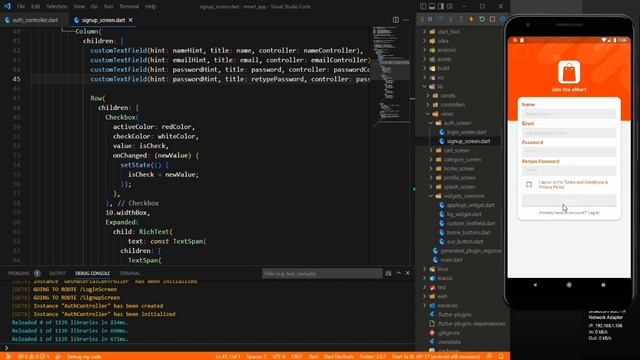
Task: Close the bottom panel with X
Action: coord(407,273)
